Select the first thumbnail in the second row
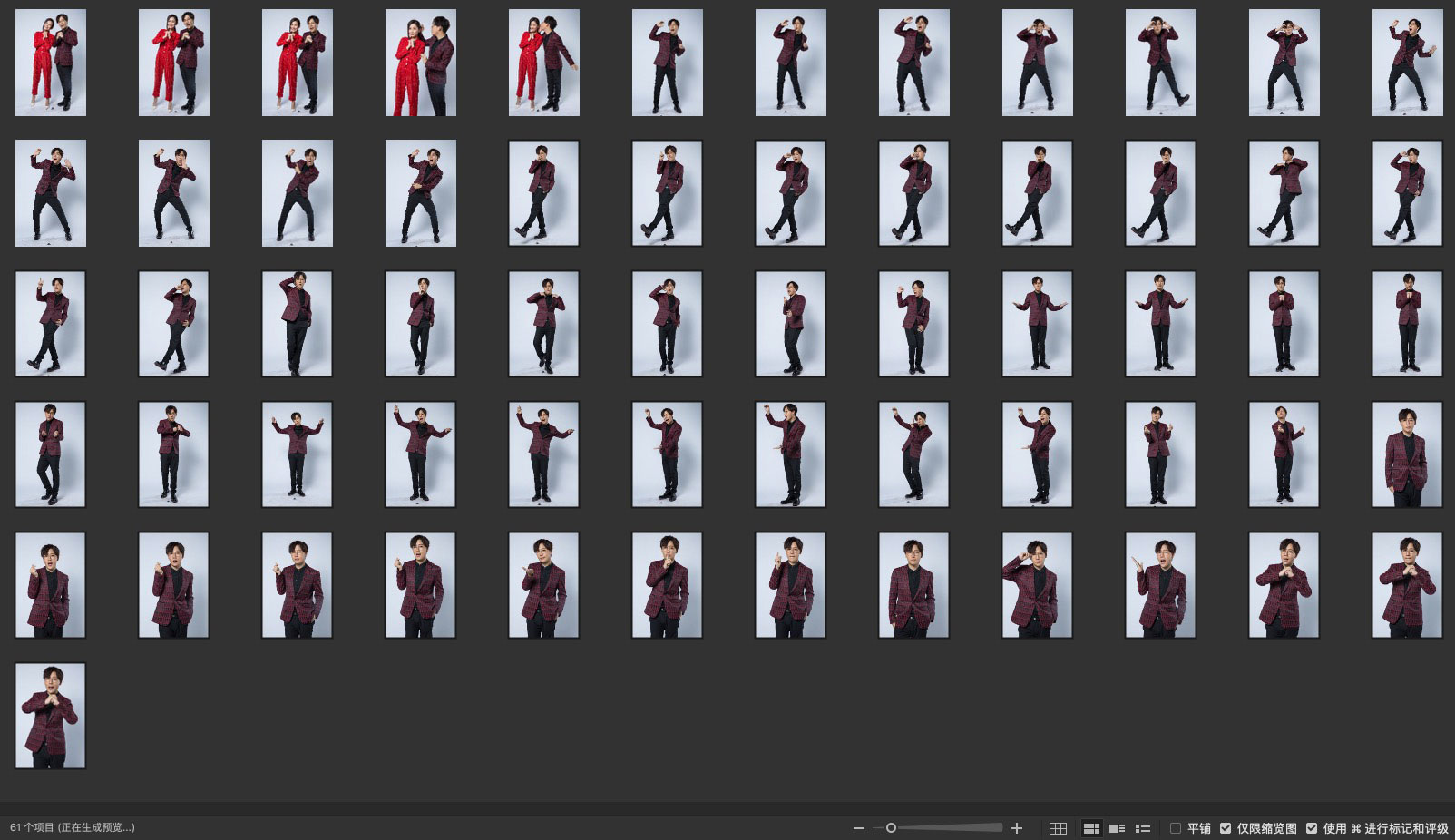The height and width of the screenshot is (840, 1455). click(x=51, y=193)
